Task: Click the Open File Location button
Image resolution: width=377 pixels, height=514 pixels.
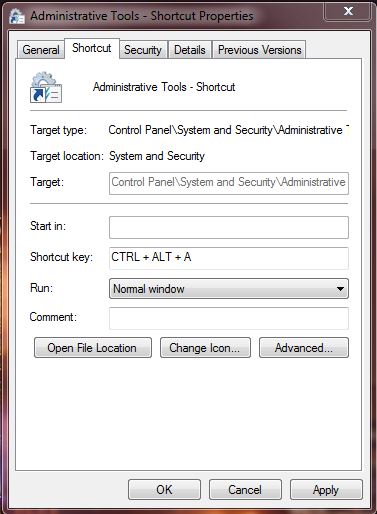Action: pyautogui.click(x=93, y=348)
